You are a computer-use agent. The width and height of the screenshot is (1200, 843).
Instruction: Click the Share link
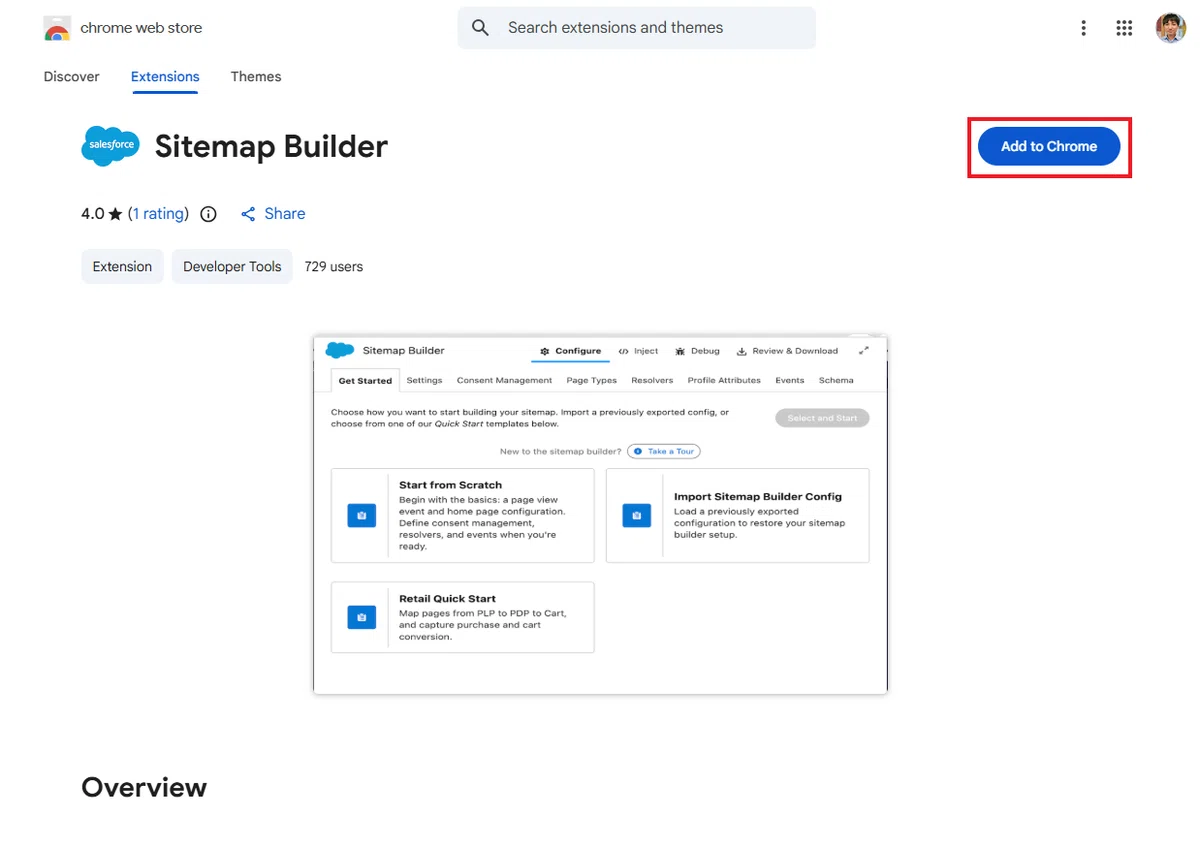pos(285,214)
